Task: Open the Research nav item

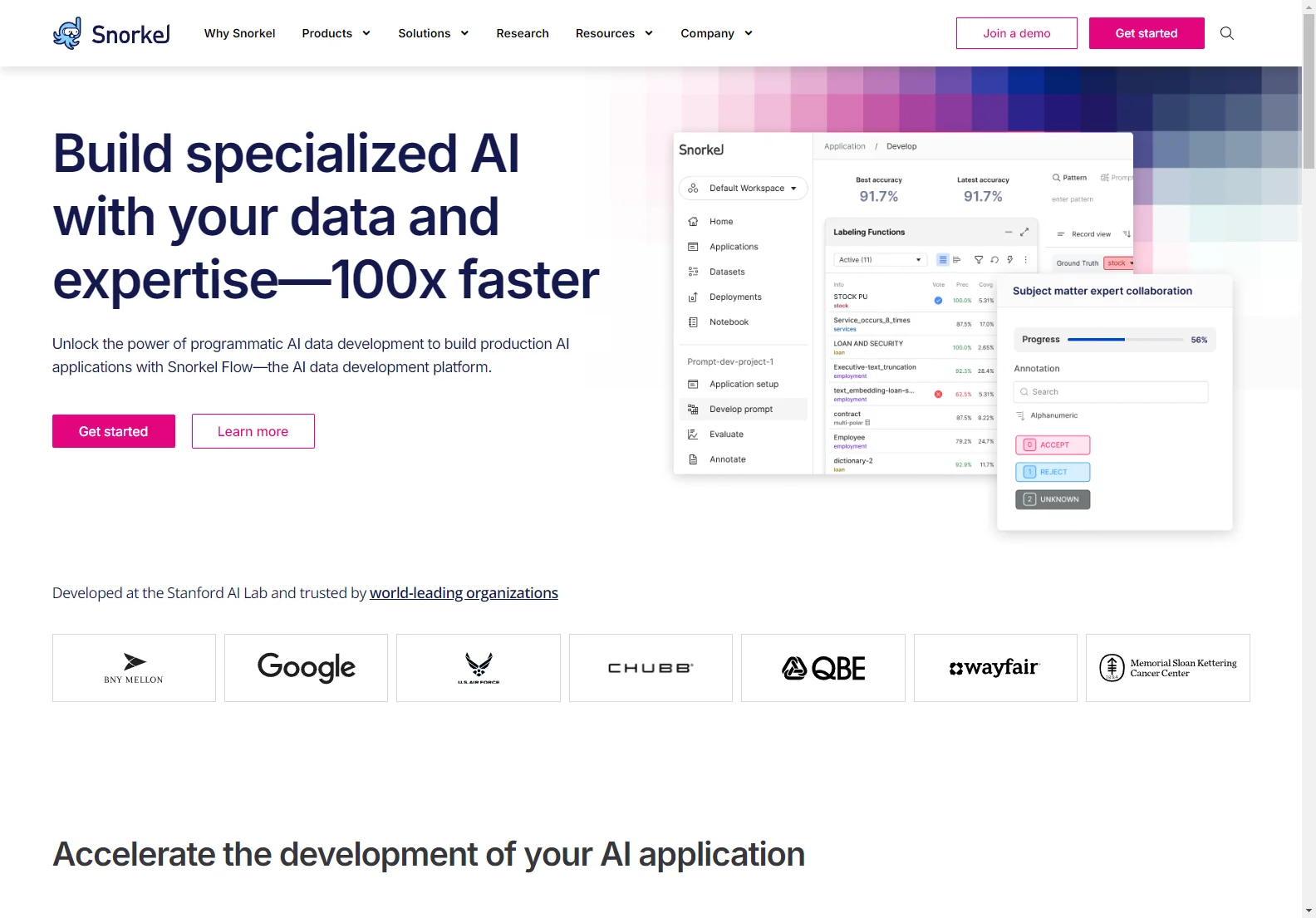Action: (x=523, y=33)
